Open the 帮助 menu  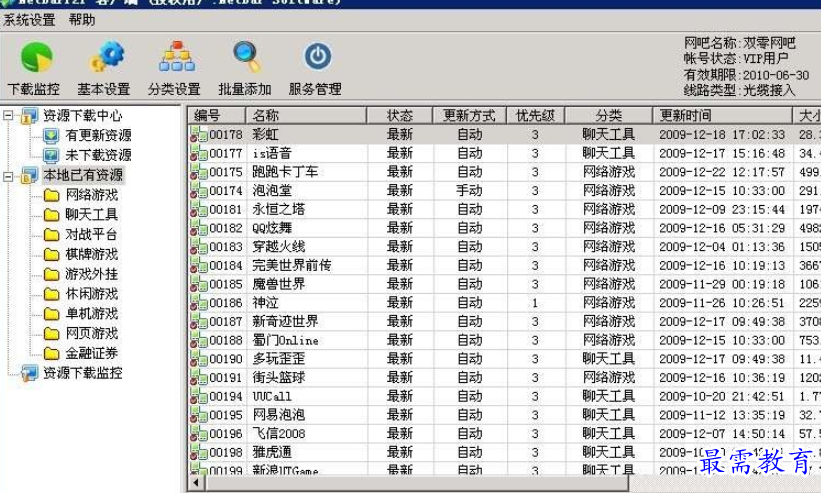(x=82, y=20)
